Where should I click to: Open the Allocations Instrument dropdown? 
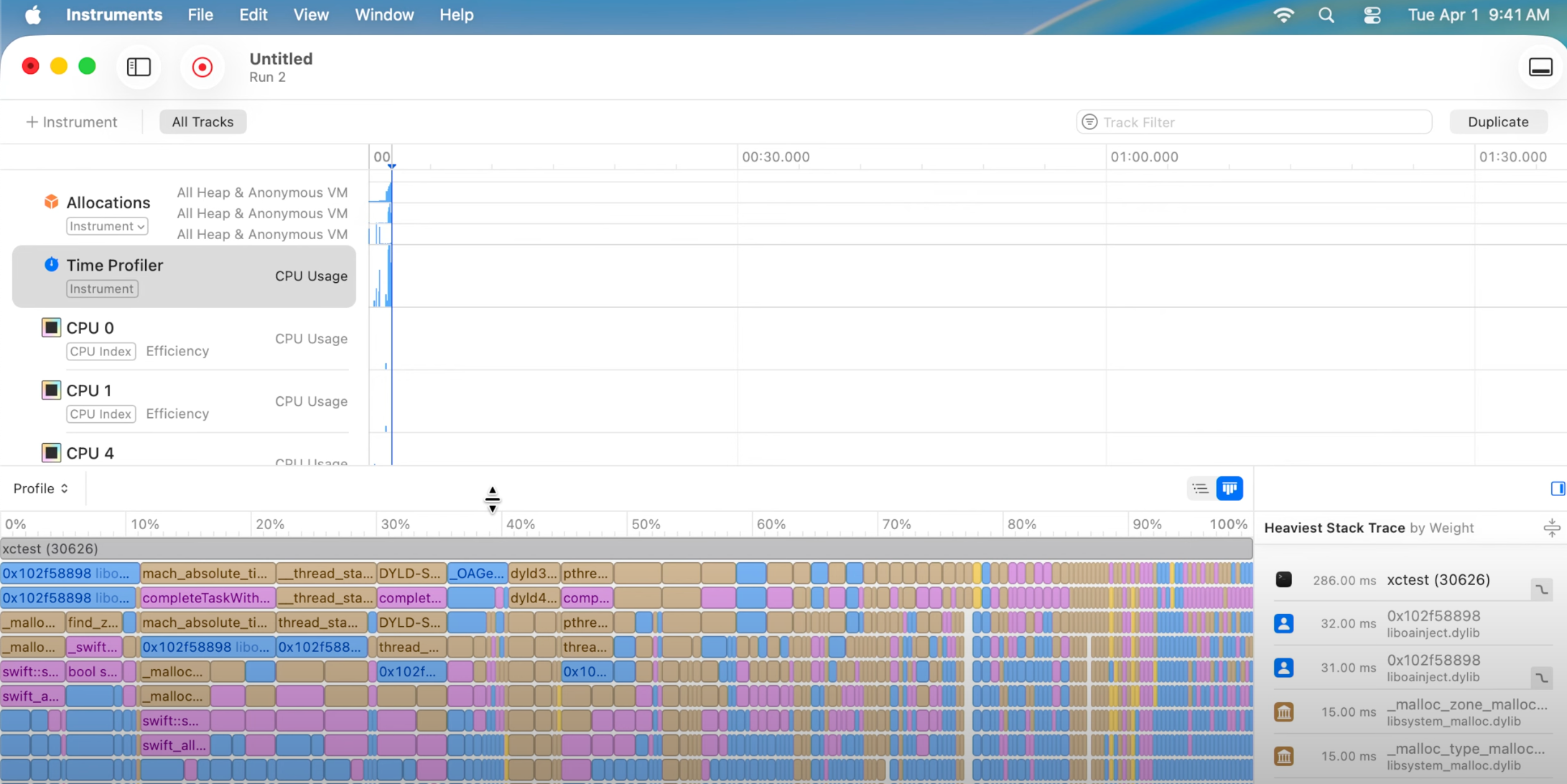(x=107, y=226)
